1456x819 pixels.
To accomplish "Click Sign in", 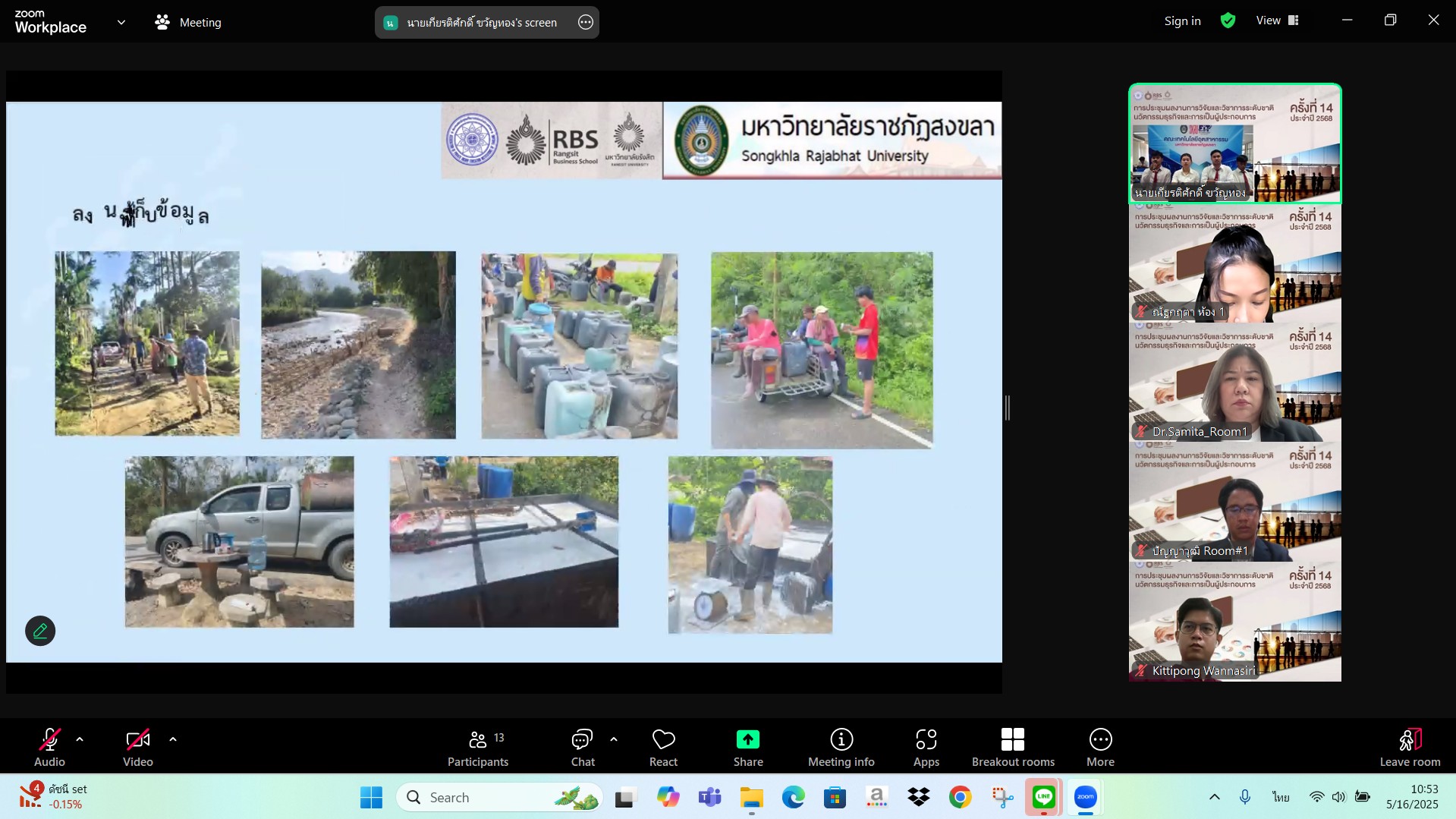I will coord(1182,21).
